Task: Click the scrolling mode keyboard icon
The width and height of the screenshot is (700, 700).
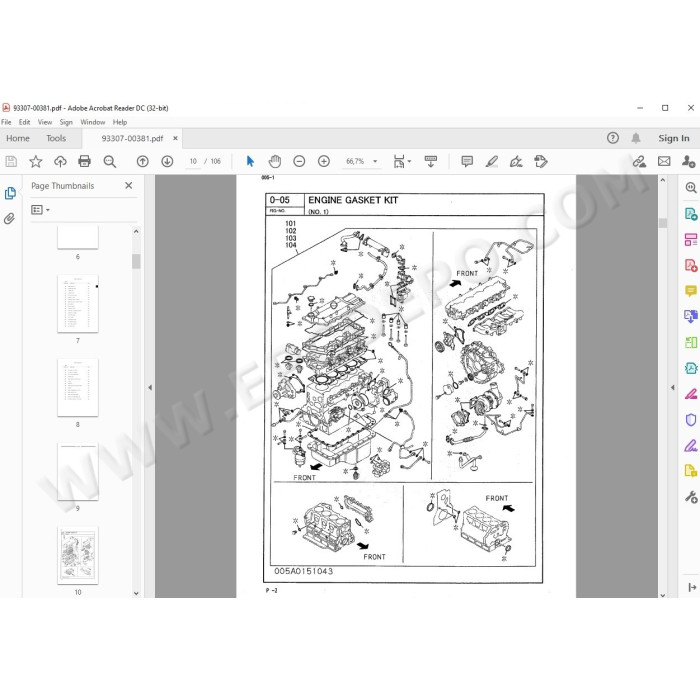Action: click(x=431, y=161)
